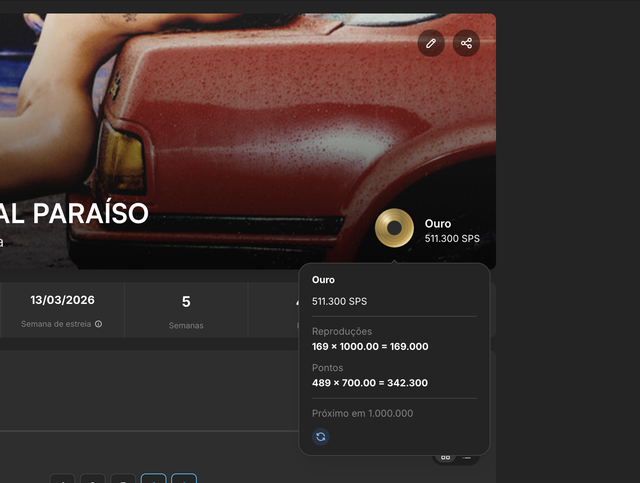
Task: Click the Pontos label
Action: point(327,367)
